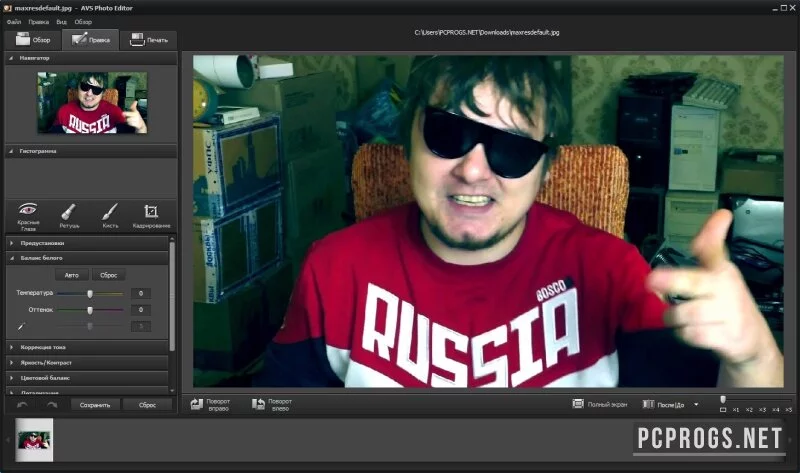800x473 pixels.
Task: Select the Кисть brush tool
Action: [110, 216]
